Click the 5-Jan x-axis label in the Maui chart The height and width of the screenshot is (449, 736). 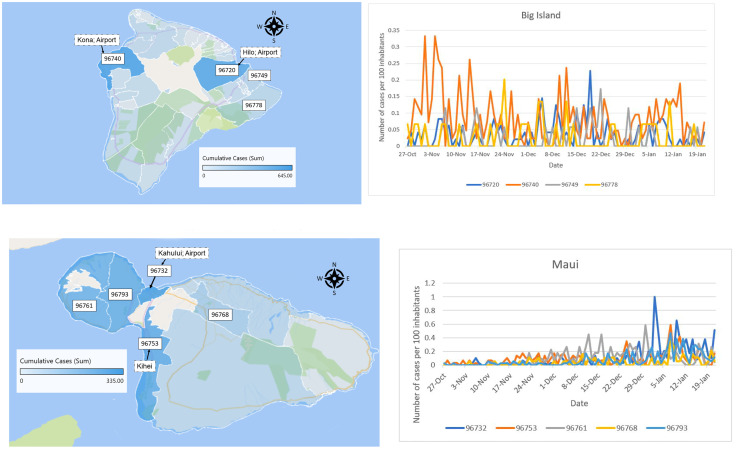coord(658,382)
